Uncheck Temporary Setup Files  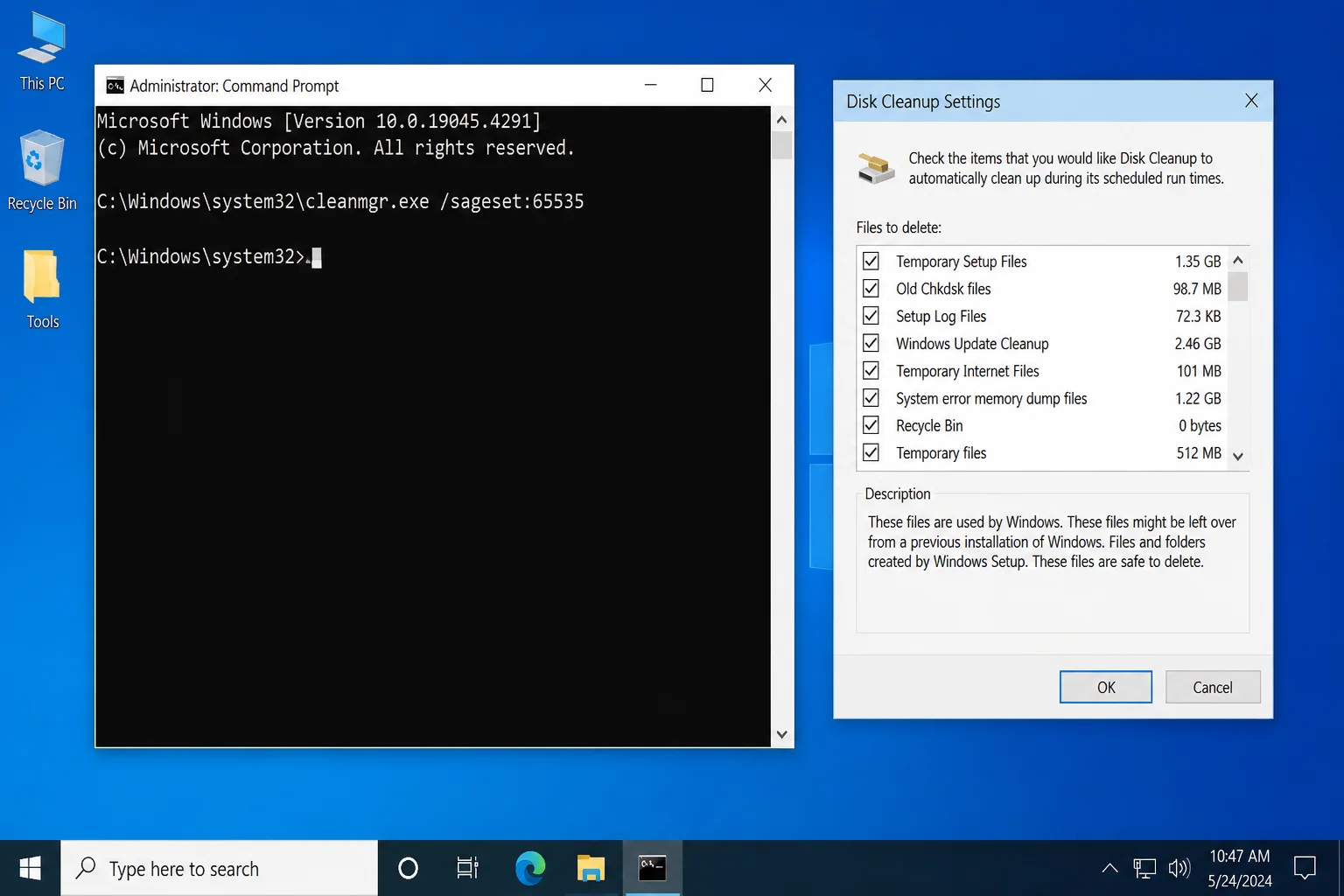871,261
